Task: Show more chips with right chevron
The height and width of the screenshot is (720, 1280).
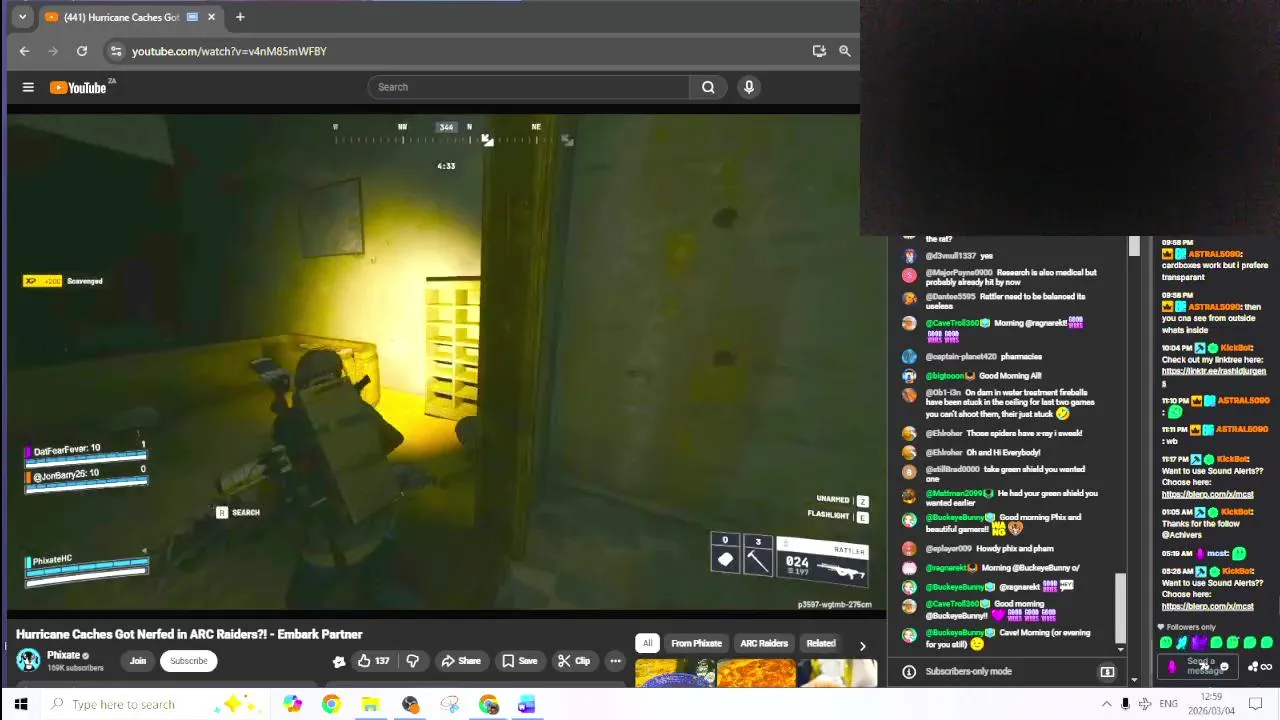Action: point(862,645)
